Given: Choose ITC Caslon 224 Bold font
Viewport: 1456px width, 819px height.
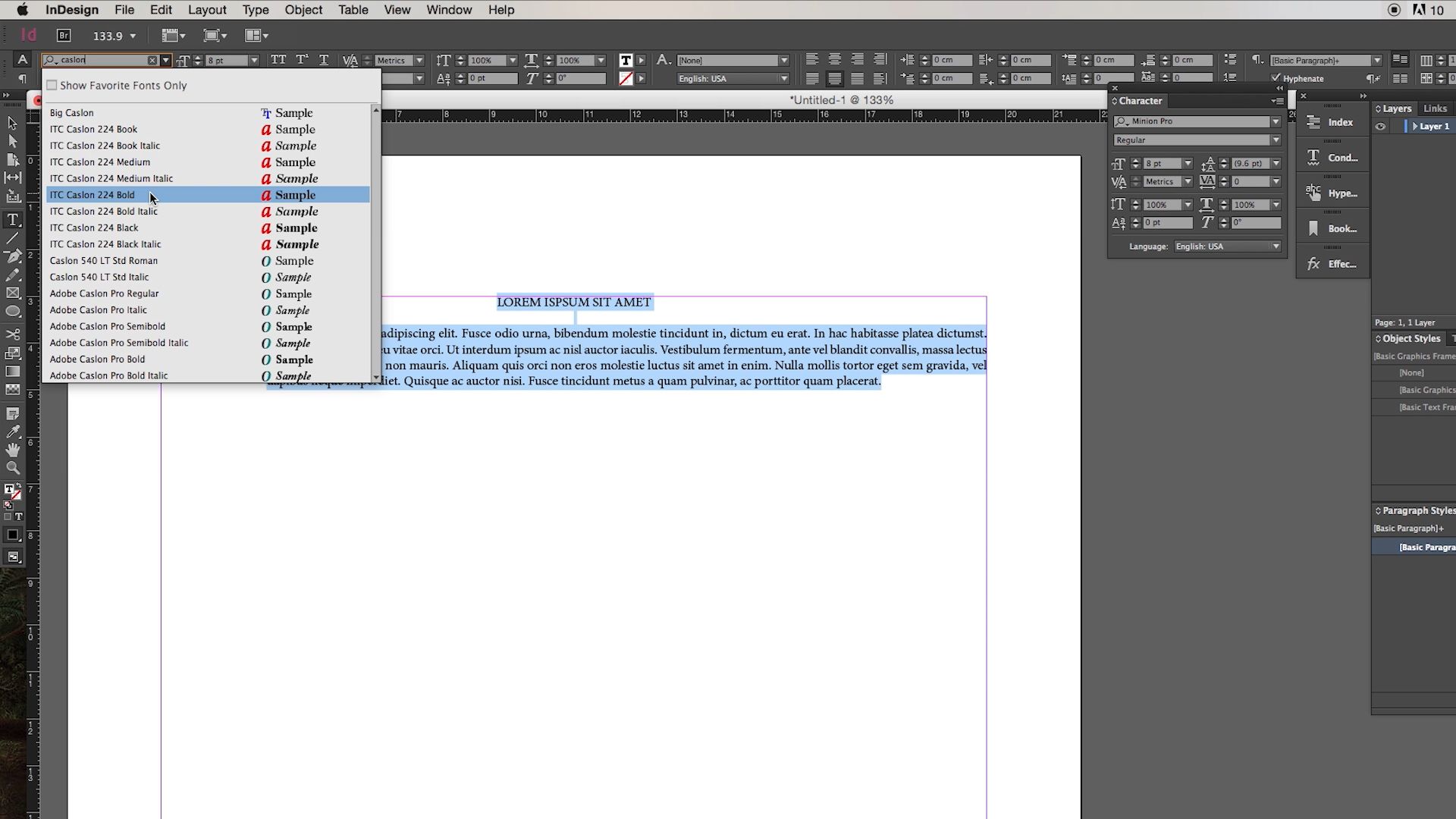Looking at the screenshot, I should (x=208, y=195).
